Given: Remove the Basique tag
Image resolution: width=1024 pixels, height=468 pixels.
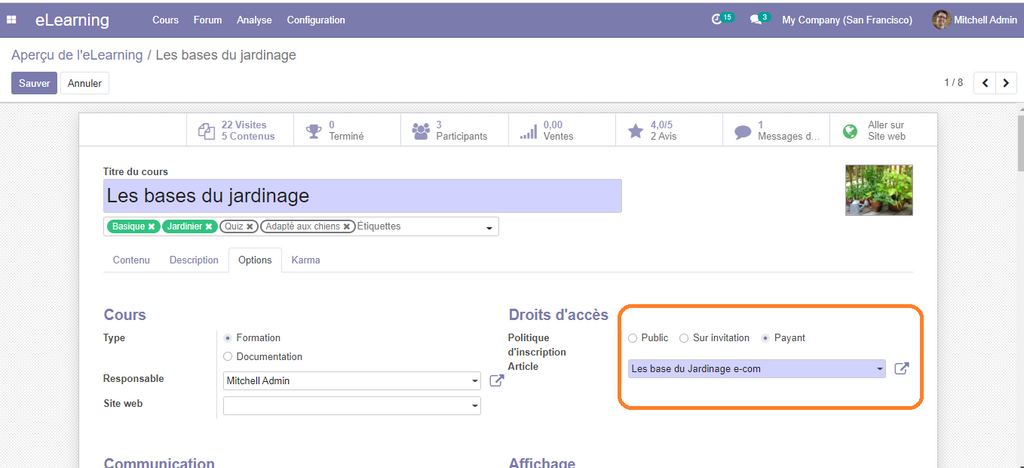Looking at the screenshot, I should click(152, 227).
